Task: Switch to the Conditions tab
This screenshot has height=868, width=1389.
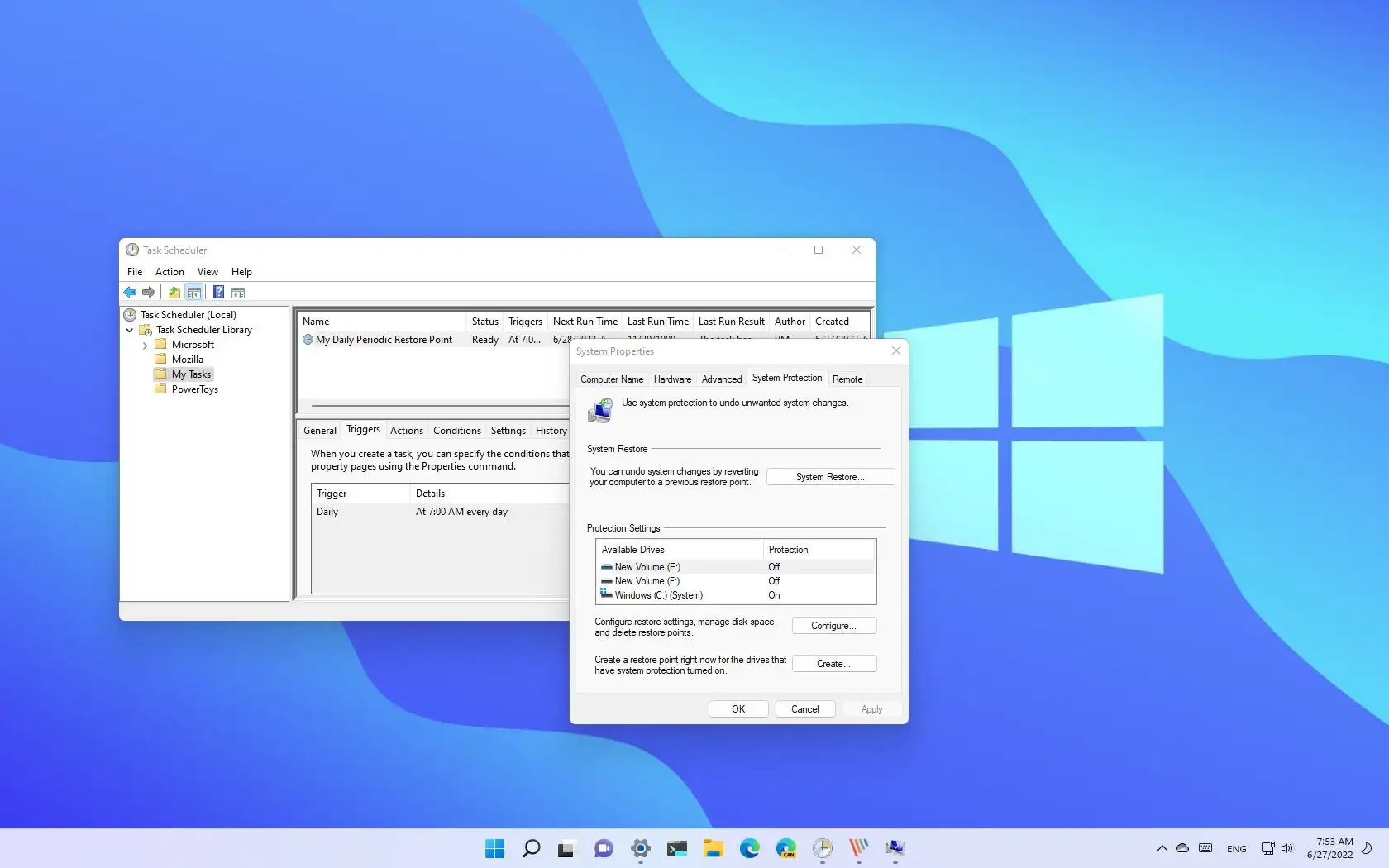Action: pos(456,430)
